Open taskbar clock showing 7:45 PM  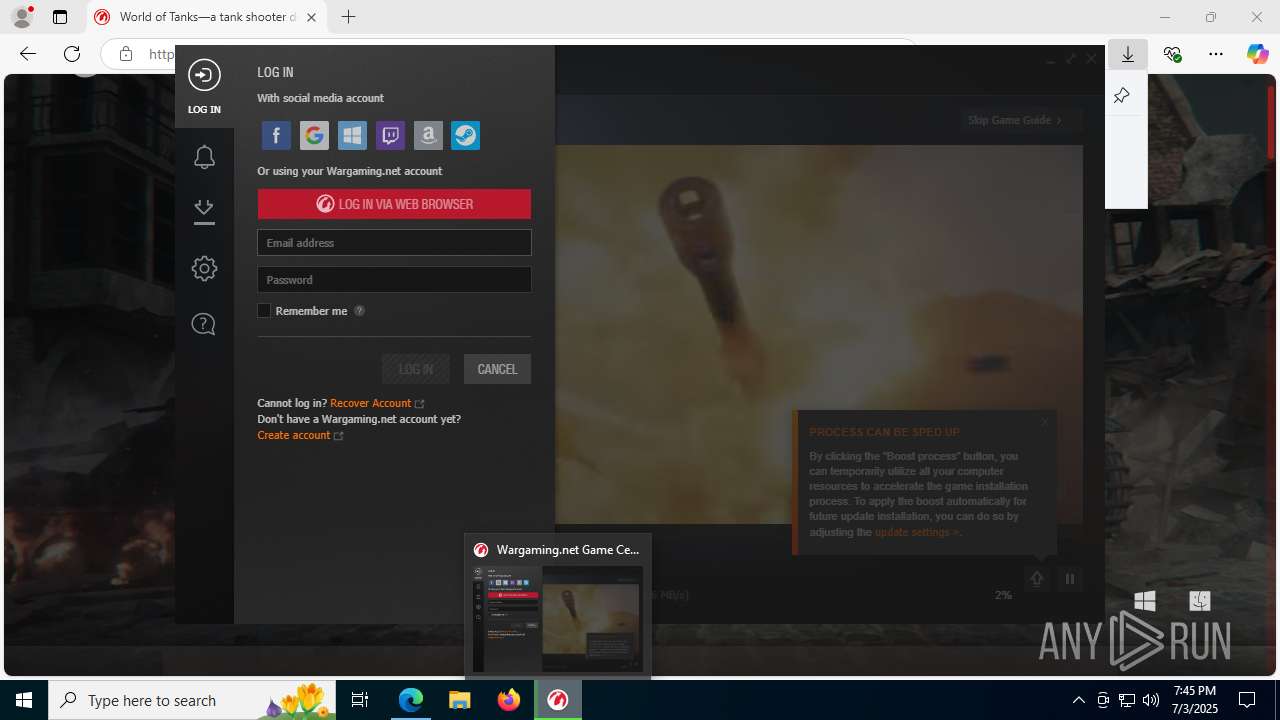(1195, 700)
